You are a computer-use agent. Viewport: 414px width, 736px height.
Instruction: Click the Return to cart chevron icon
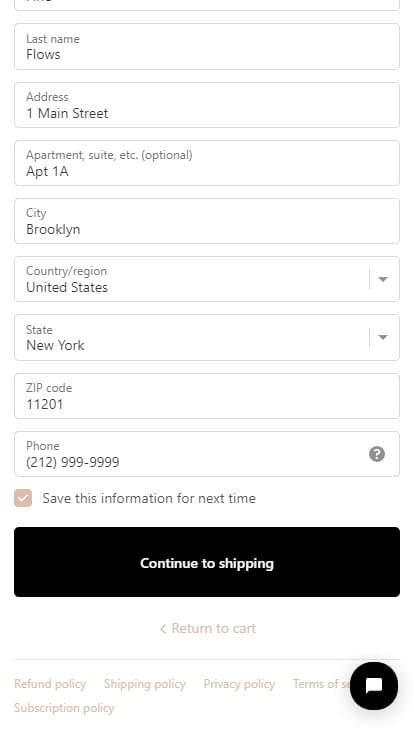point(163,629)
